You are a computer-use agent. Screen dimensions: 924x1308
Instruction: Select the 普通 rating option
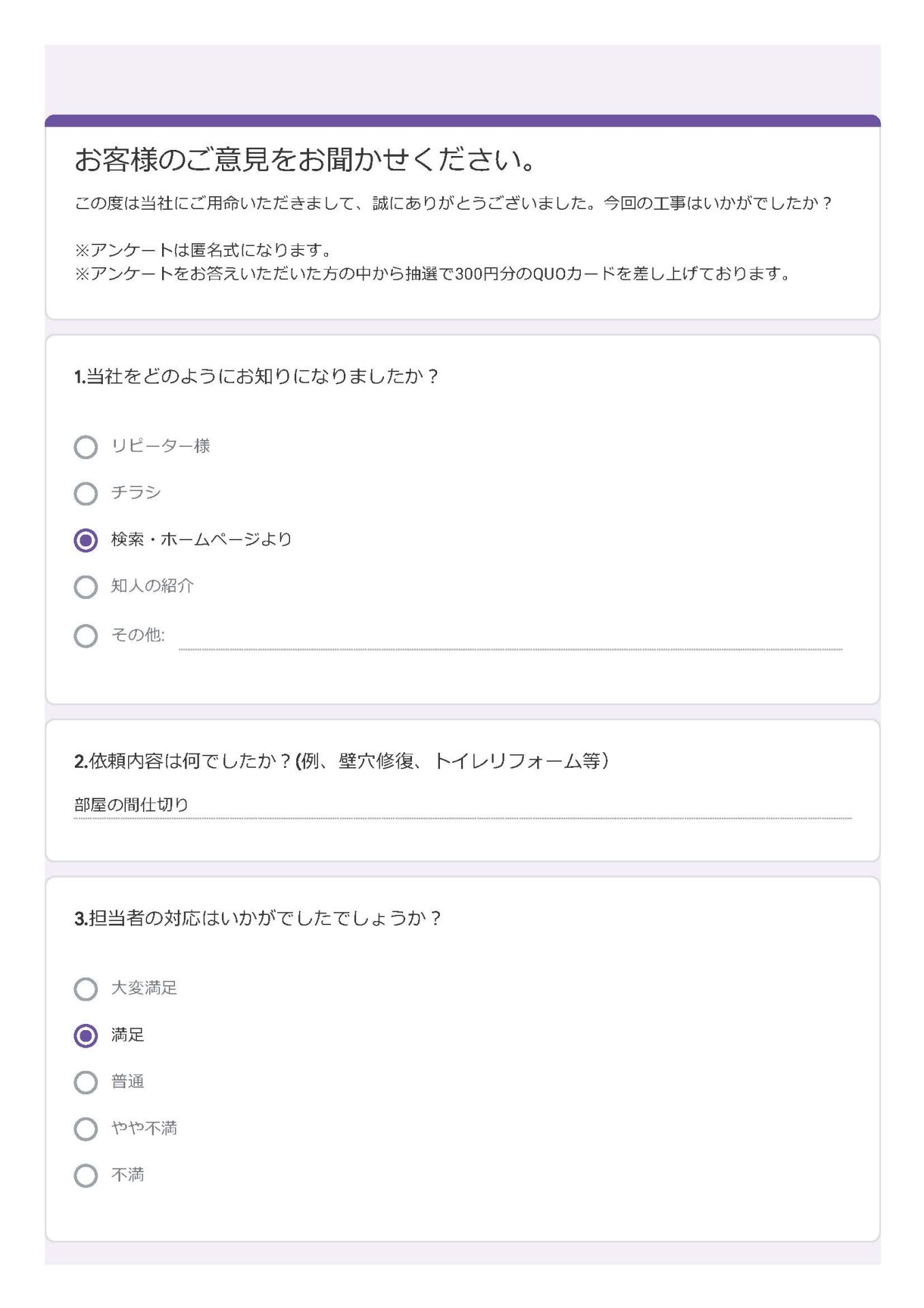click(x=86, y=1082)
